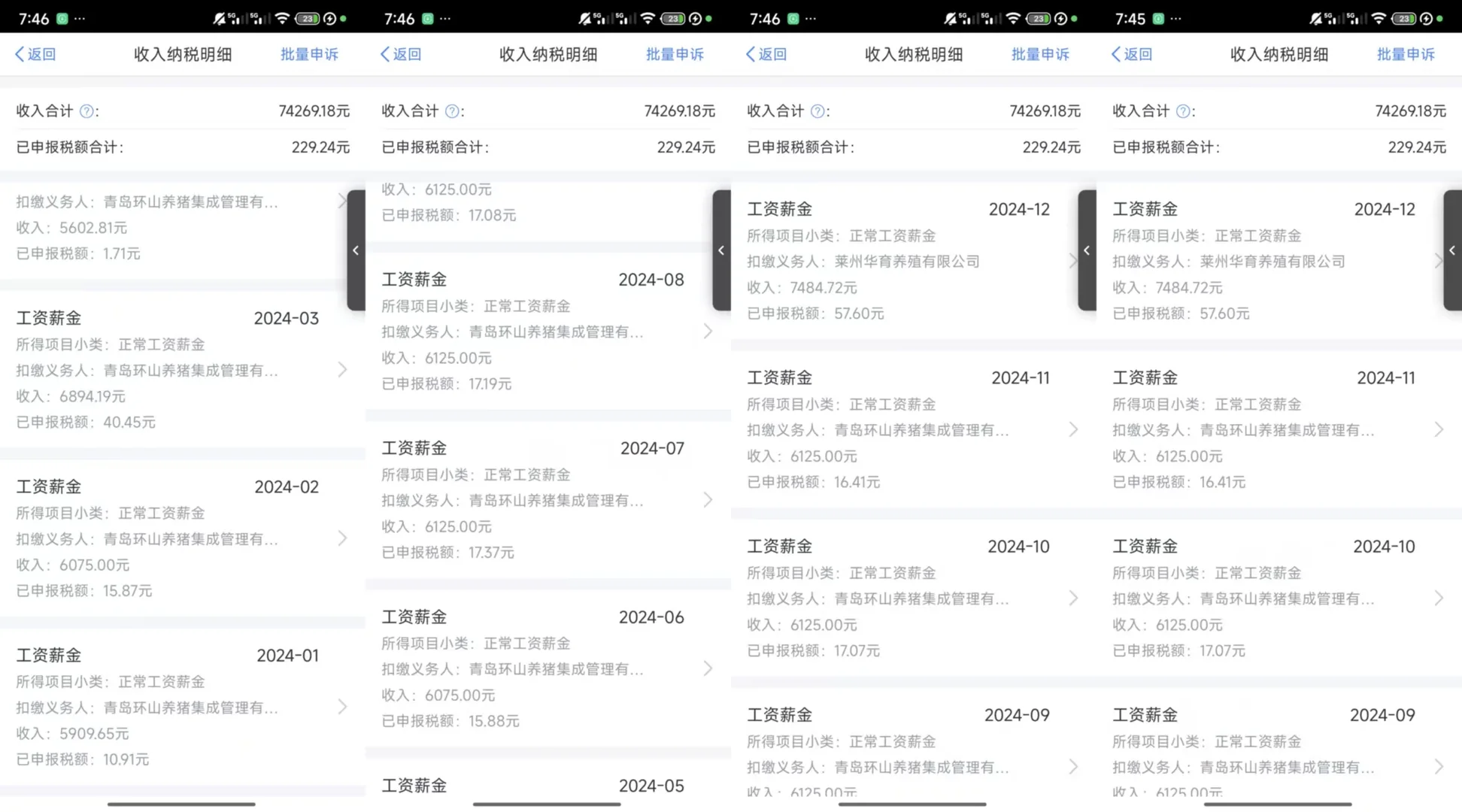Select the 2024-05 工资薪金 record title

tap(414, 785)
